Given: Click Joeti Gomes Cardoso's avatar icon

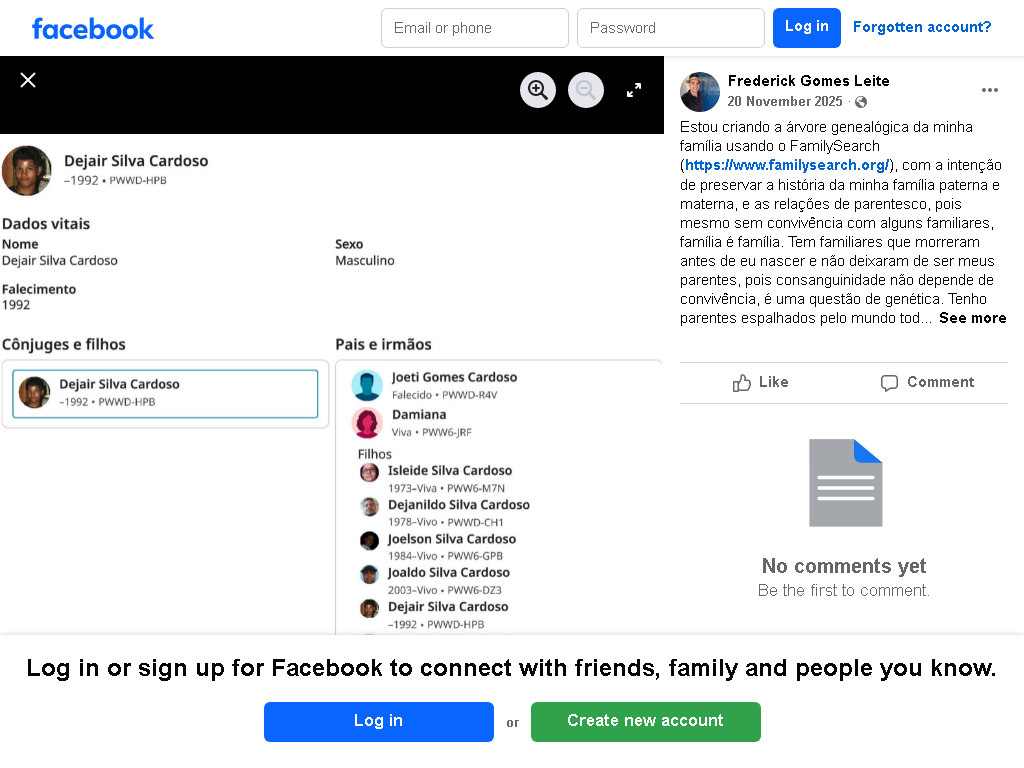Looking at the screenshot, I should tap(367, 385).
